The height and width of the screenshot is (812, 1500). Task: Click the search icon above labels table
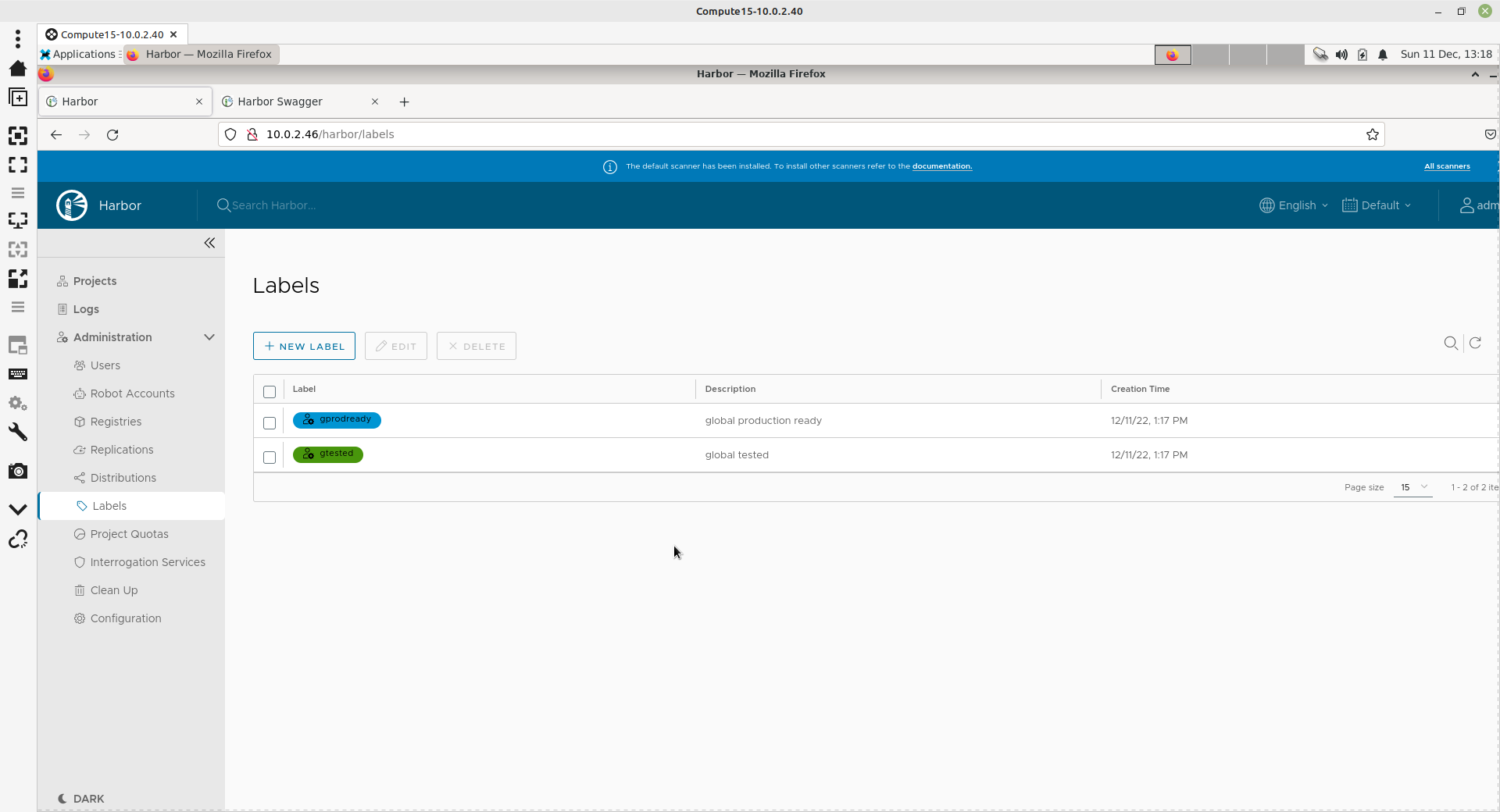point(1450,344)
